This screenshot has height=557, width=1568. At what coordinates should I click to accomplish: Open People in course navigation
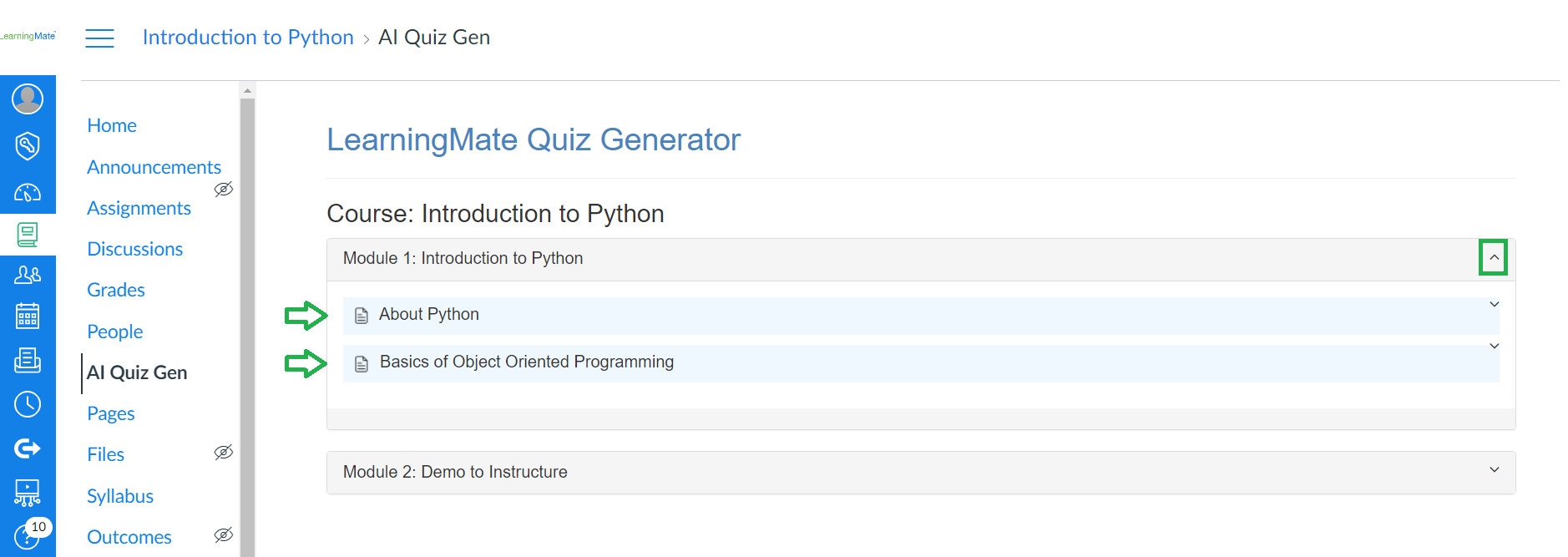tap(115, 332)
